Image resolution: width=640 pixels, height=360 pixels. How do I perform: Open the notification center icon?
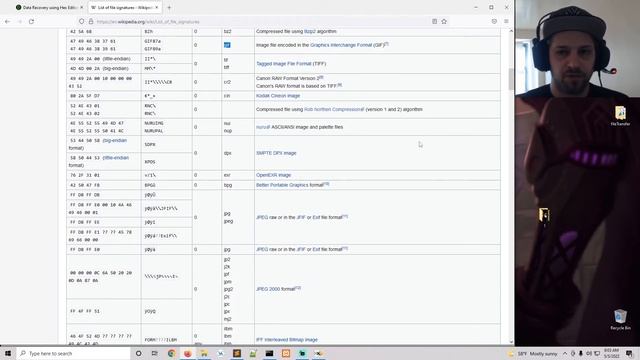(629, 353)
